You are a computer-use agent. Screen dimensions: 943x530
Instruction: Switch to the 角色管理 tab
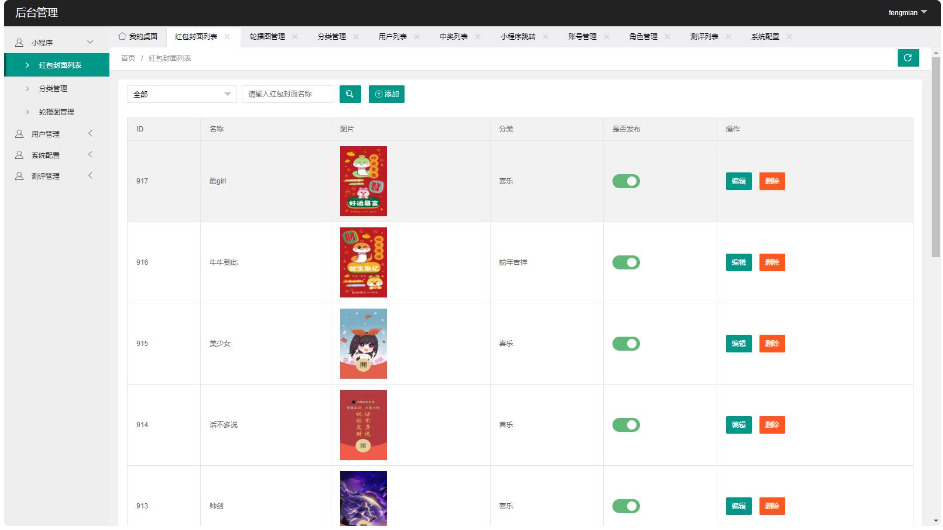[644, 37]
